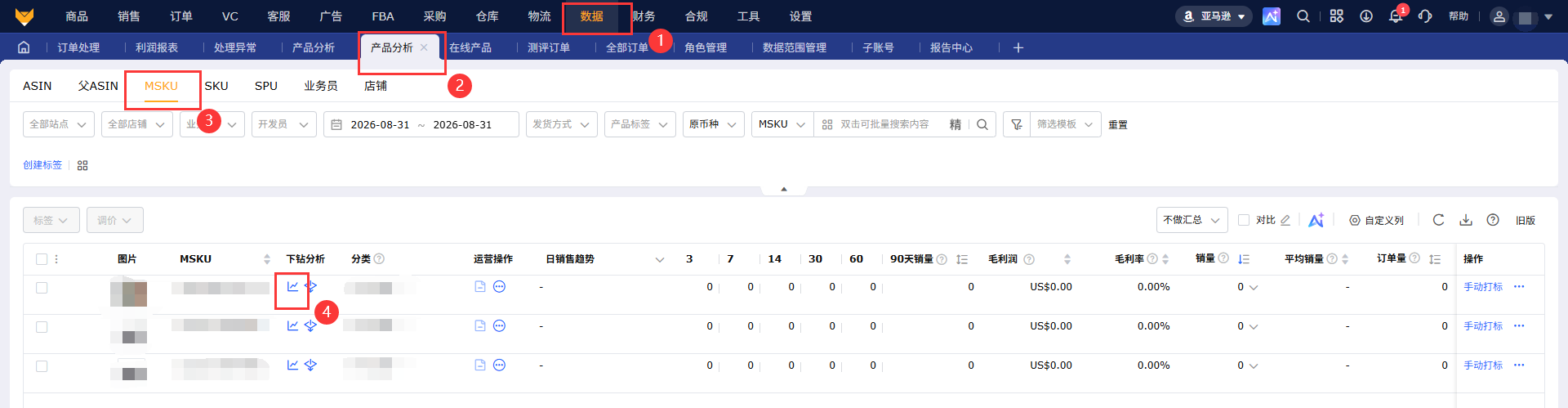
Task: Go to the home icon in the tab bar
Action: pos(24,47)
